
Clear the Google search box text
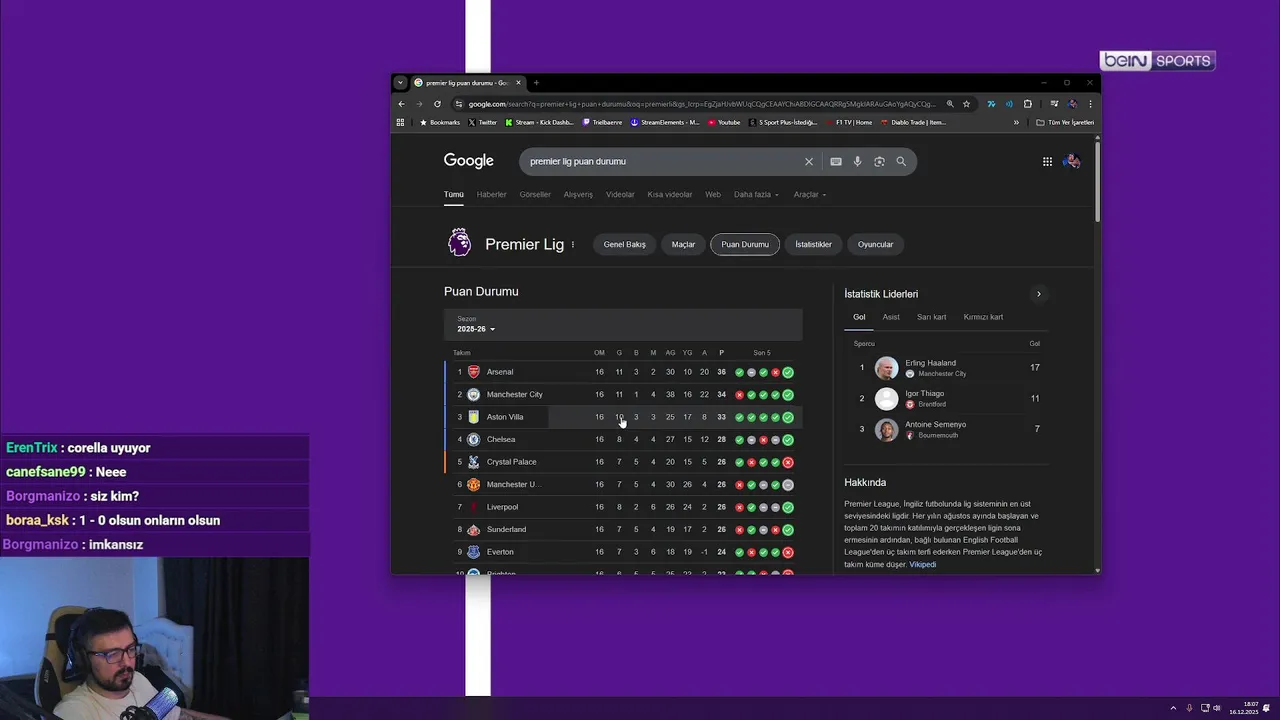pyautogui.click(x=809, y=161)
